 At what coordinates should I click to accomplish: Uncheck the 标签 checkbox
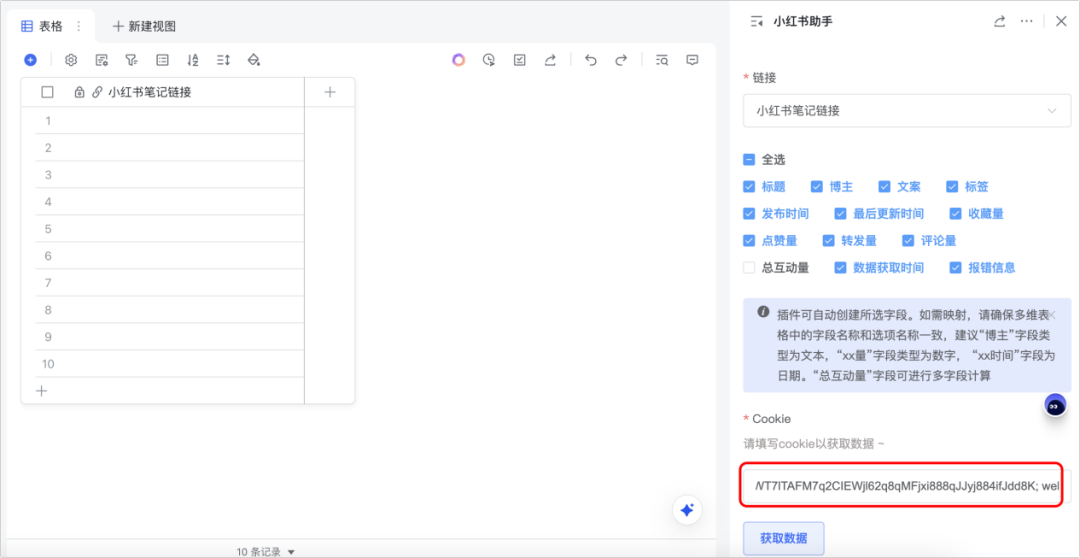[952, 187]
